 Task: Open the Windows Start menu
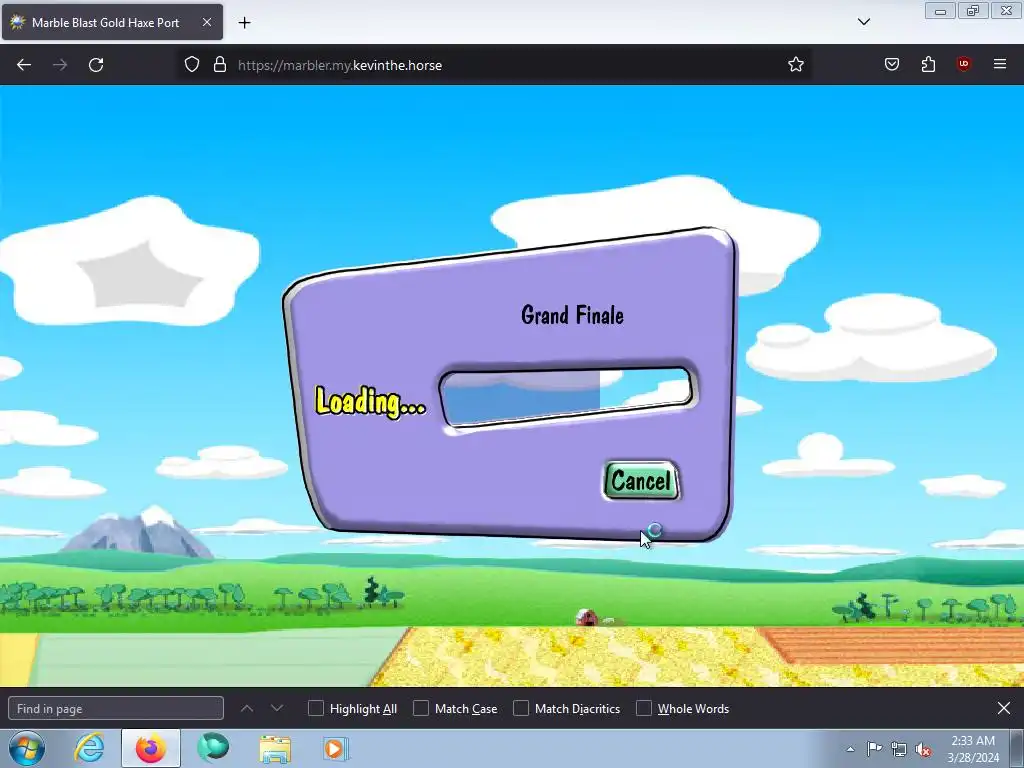27,748
